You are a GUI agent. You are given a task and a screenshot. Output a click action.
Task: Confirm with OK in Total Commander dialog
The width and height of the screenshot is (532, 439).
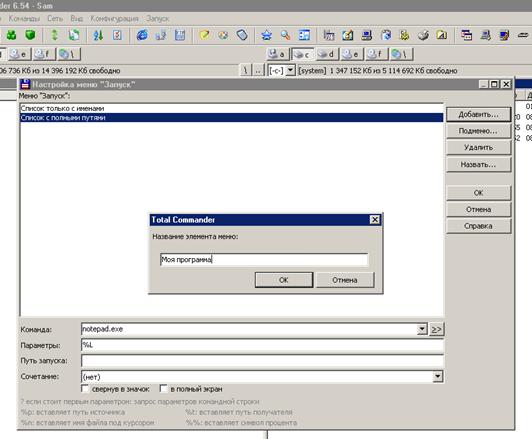[284, 280]
